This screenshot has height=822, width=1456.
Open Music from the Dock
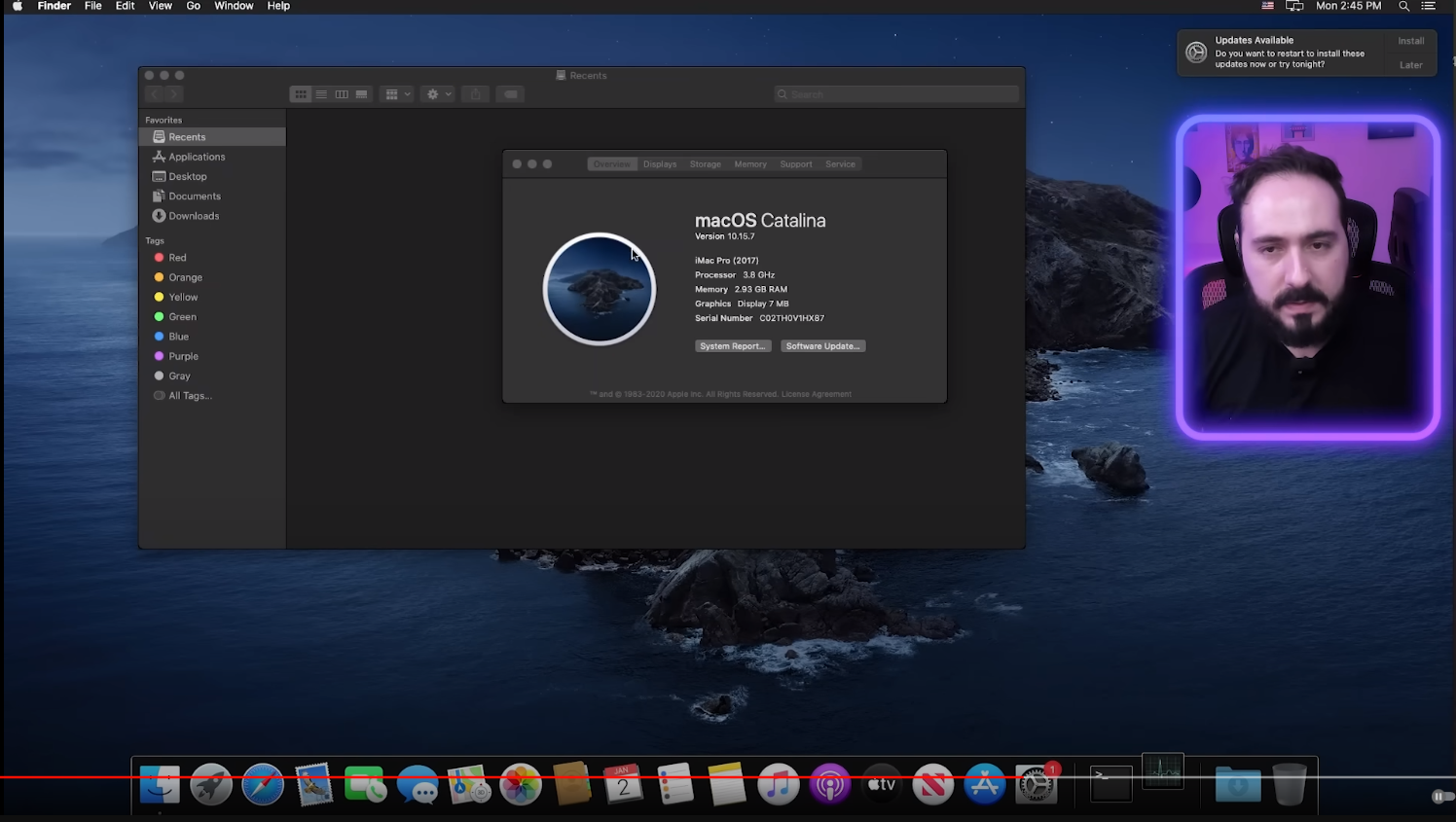click(779, 784)
